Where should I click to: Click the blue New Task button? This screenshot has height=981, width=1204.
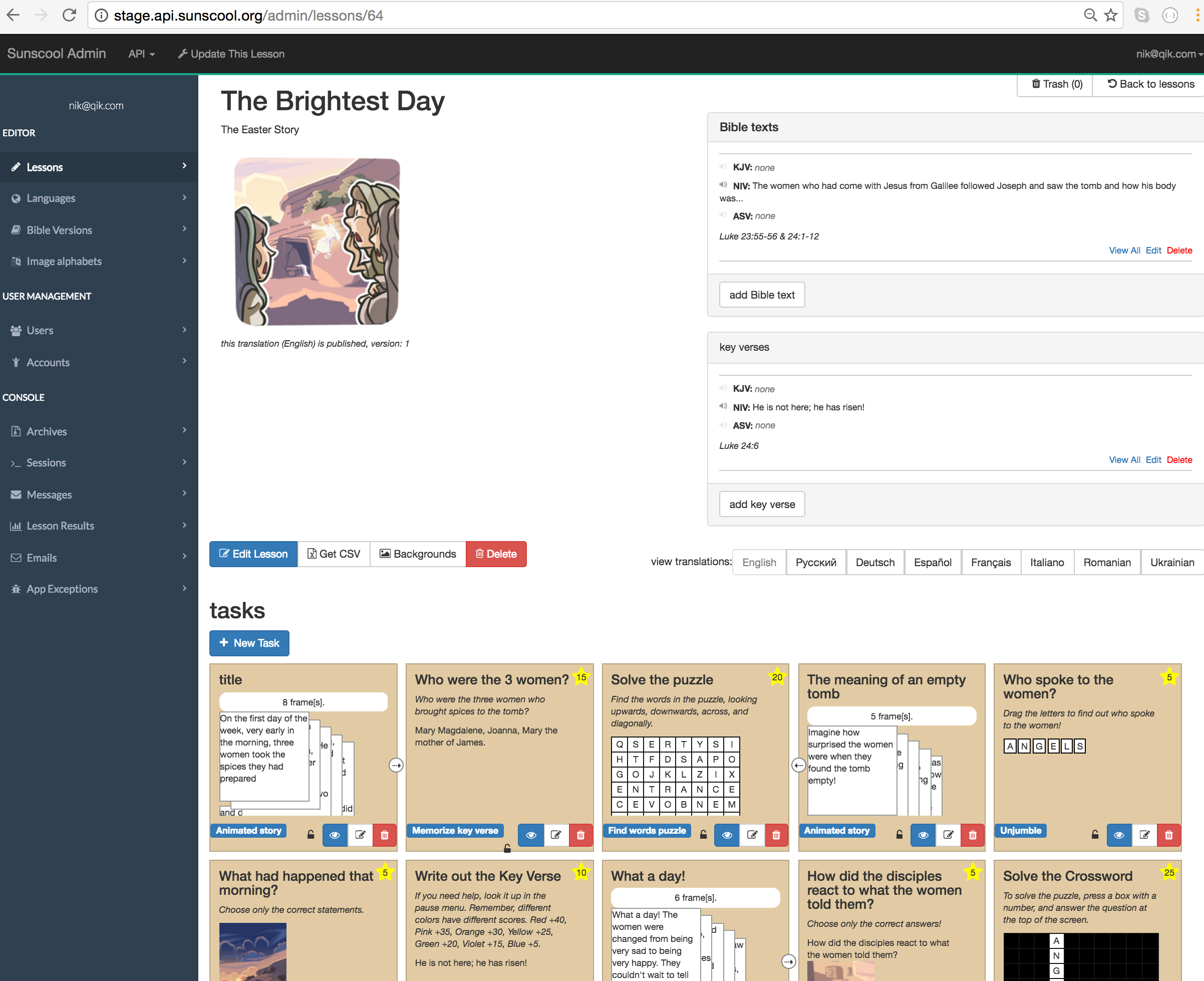[249, 643]
